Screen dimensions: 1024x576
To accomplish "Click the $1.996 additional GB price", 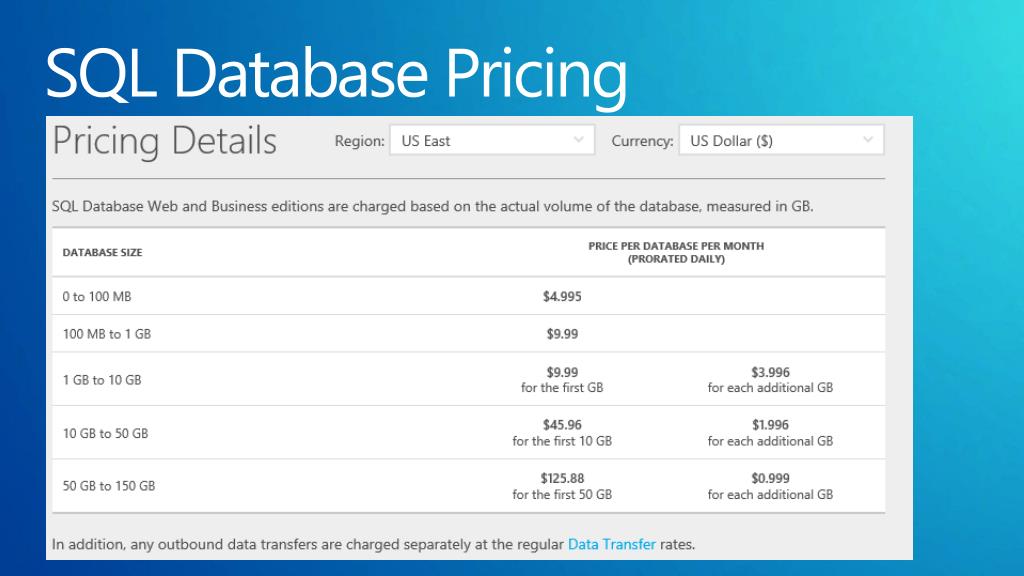I will pos(770,425).
